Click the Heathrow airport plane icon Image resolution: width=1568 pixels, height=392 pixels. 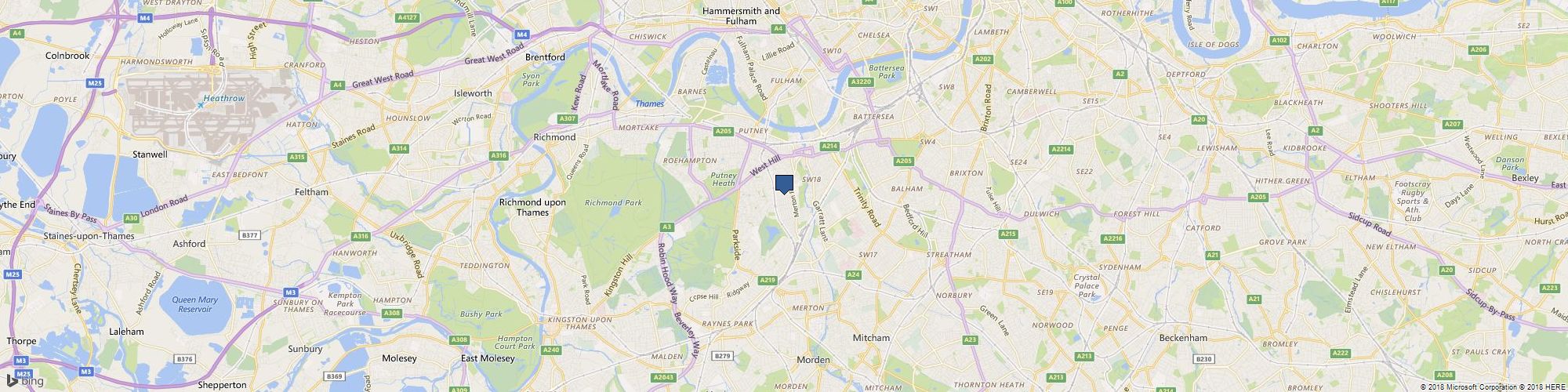(x=199, y=104)
